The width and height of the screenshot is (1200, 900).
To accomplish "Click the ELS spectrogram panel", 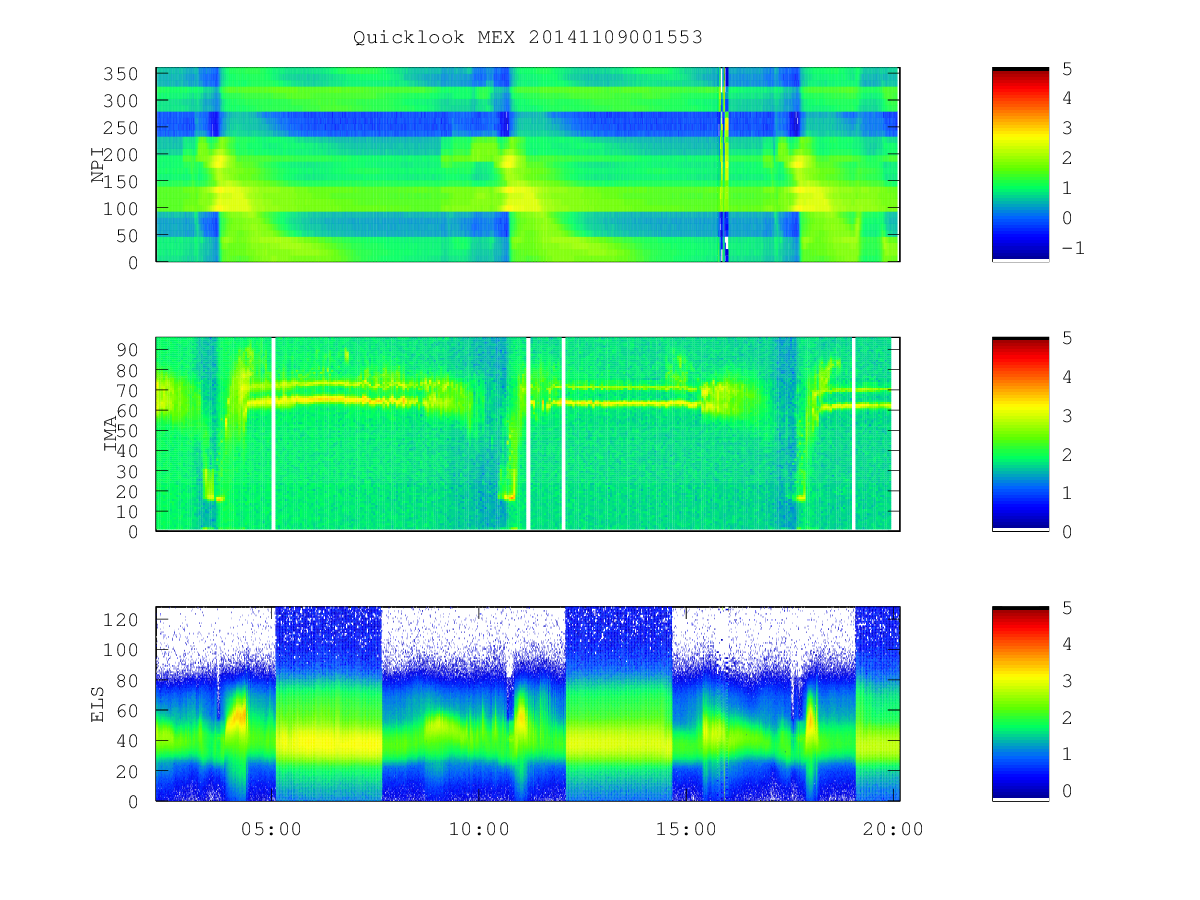I will 528,703.
